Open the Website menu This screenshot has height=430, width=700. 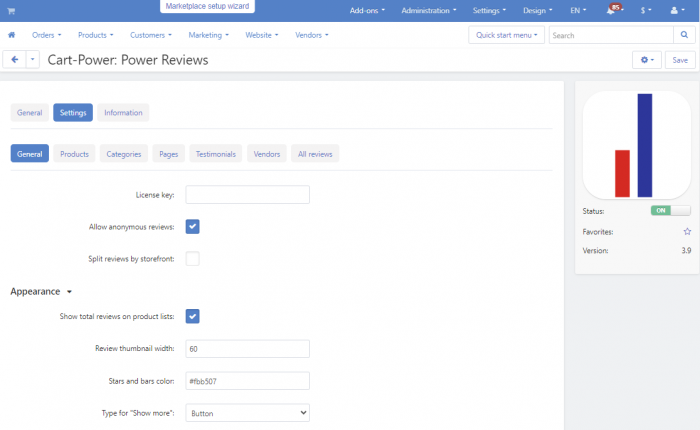[x=262, y=35]
